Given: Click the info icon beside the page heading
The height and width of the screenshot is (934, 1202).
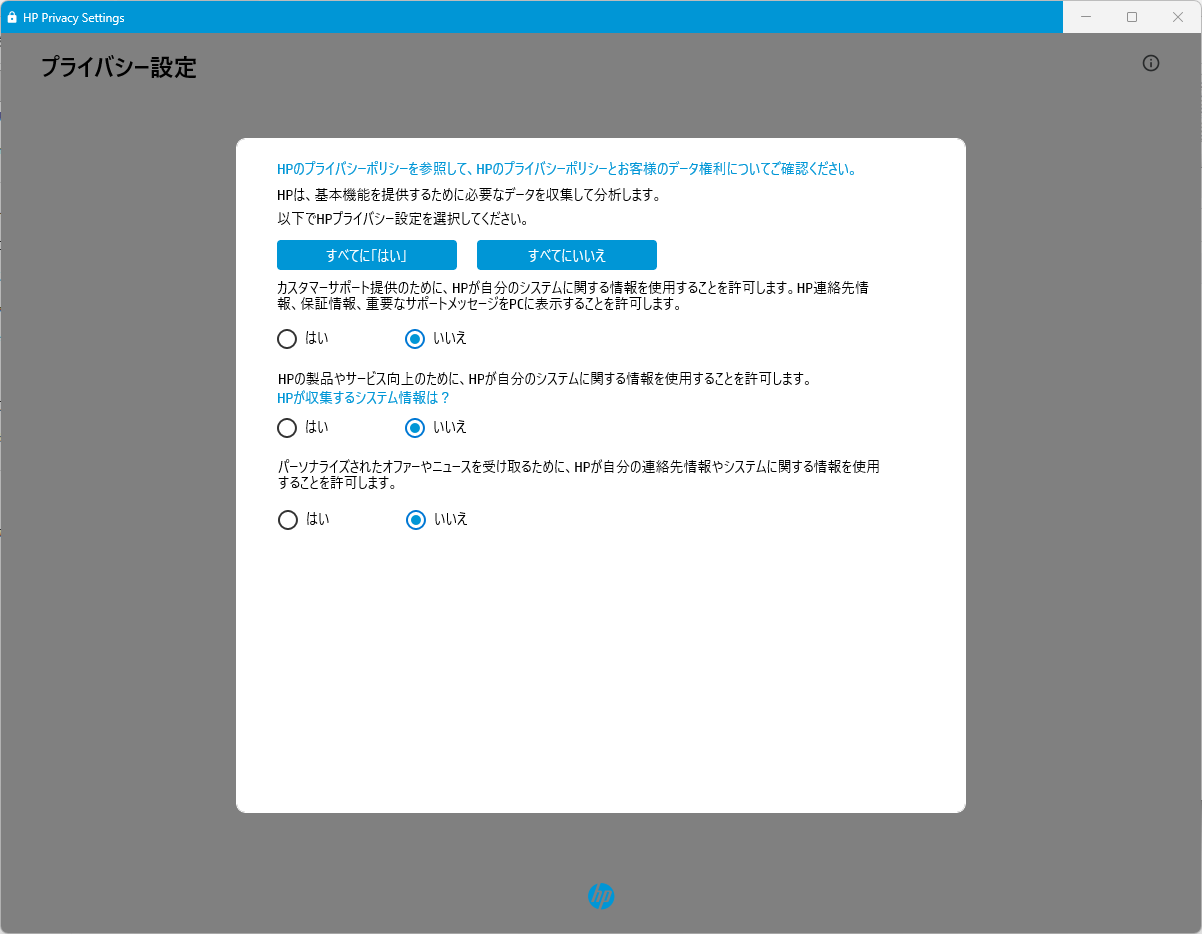Looking at the screenshot, I should pyautogui.click(x=1151, y=63).
